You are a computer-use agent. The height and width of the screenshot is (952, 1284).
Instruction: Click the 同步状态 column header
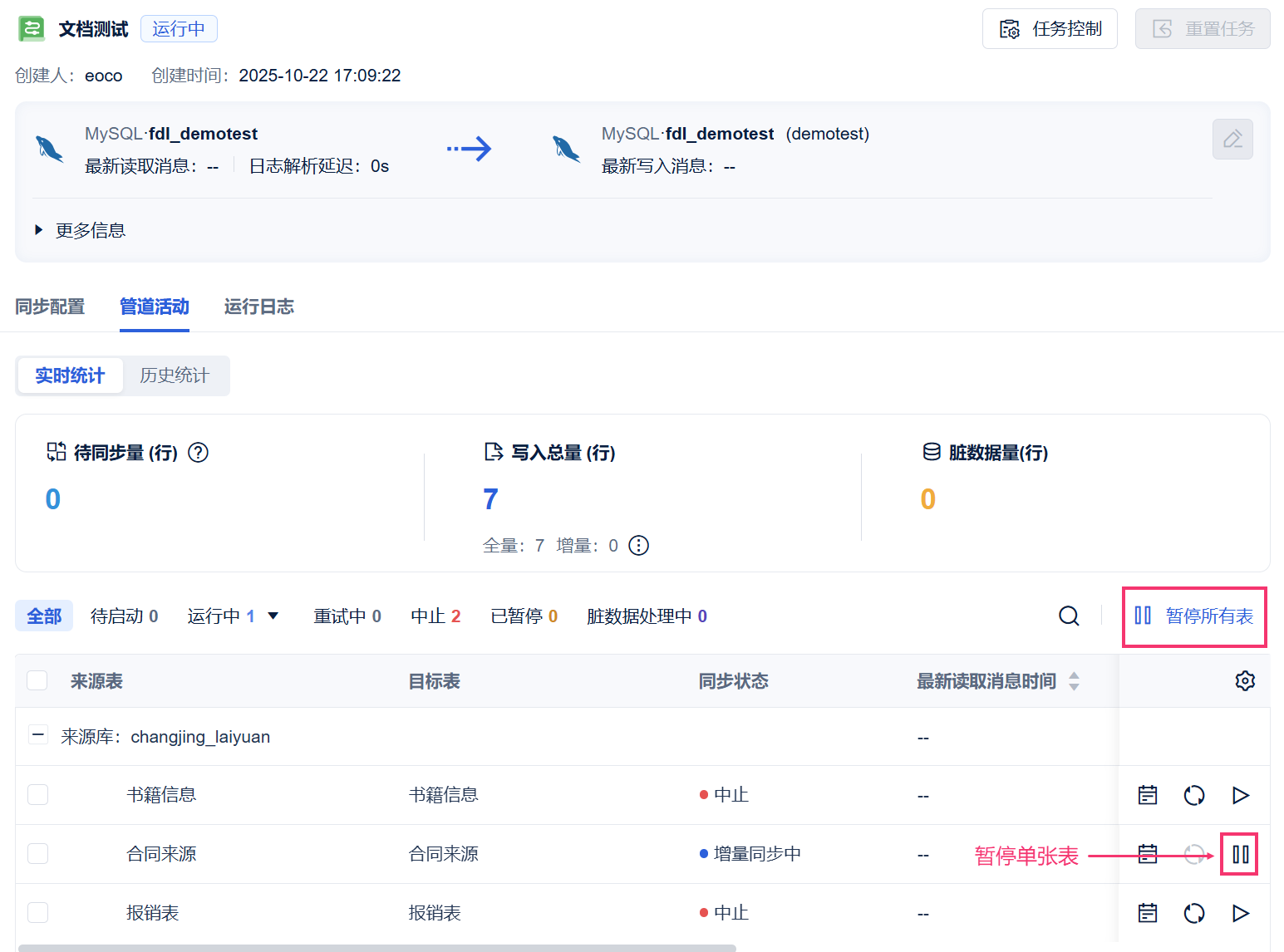tap(733, 681)
